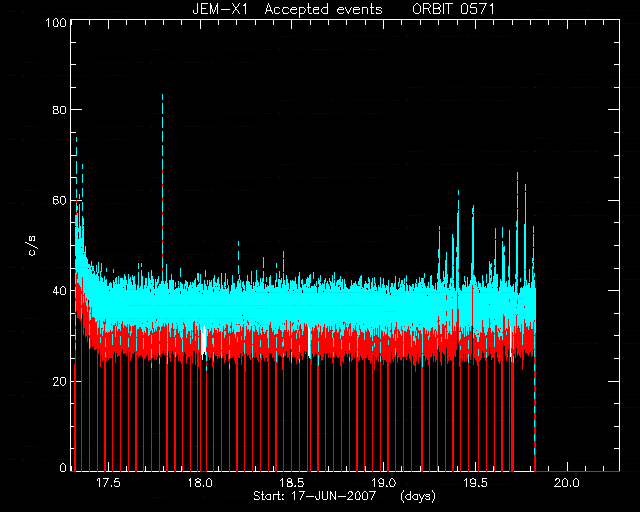This screenshot has height=512, width=640.
Task: Click the x-axis tick label '18.5'
Action: [292, 483]
